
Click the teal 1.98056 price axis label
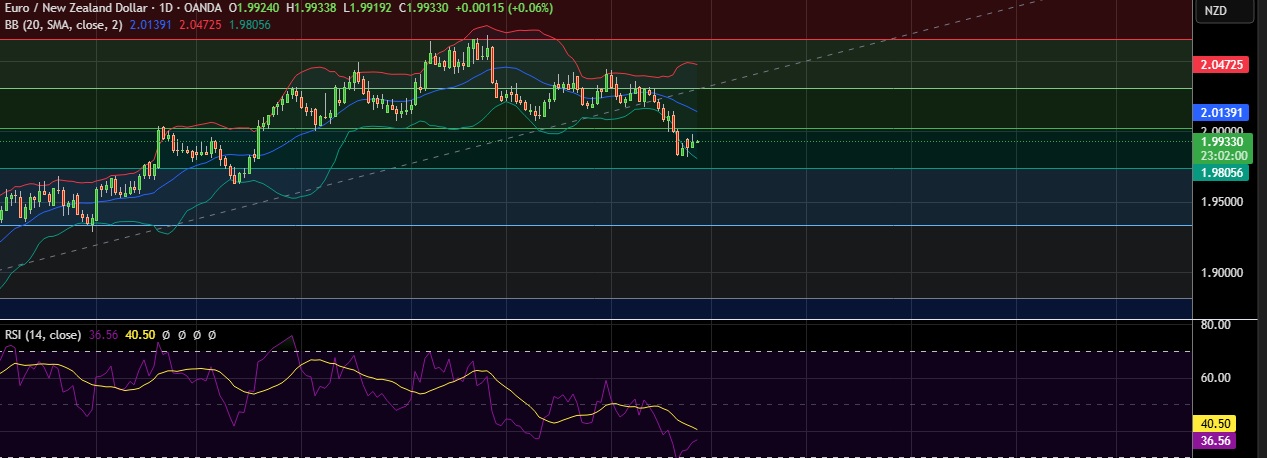point(1222,172)
